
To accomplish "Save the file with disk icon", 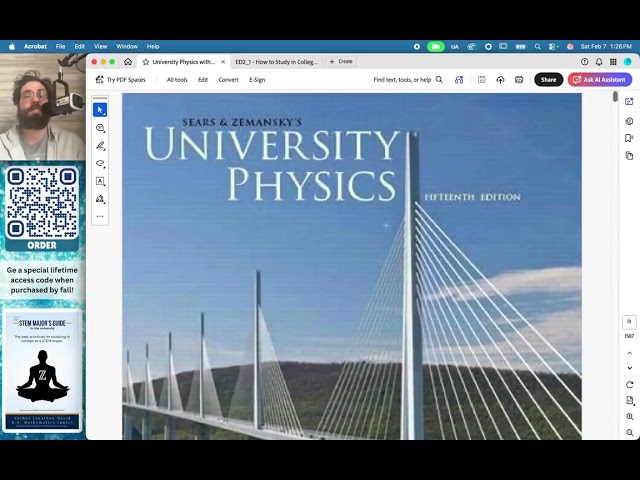I will tap(482, 80).
